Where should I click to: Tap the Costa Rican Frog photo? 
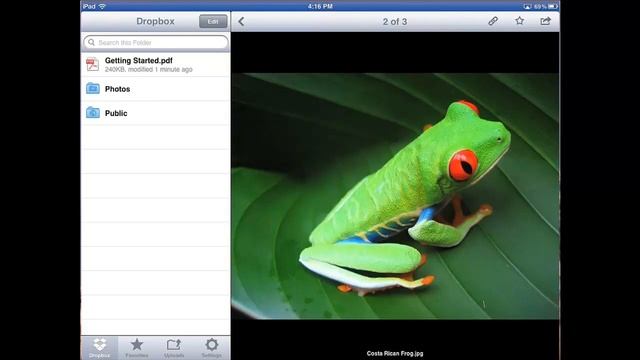[395, 196]
